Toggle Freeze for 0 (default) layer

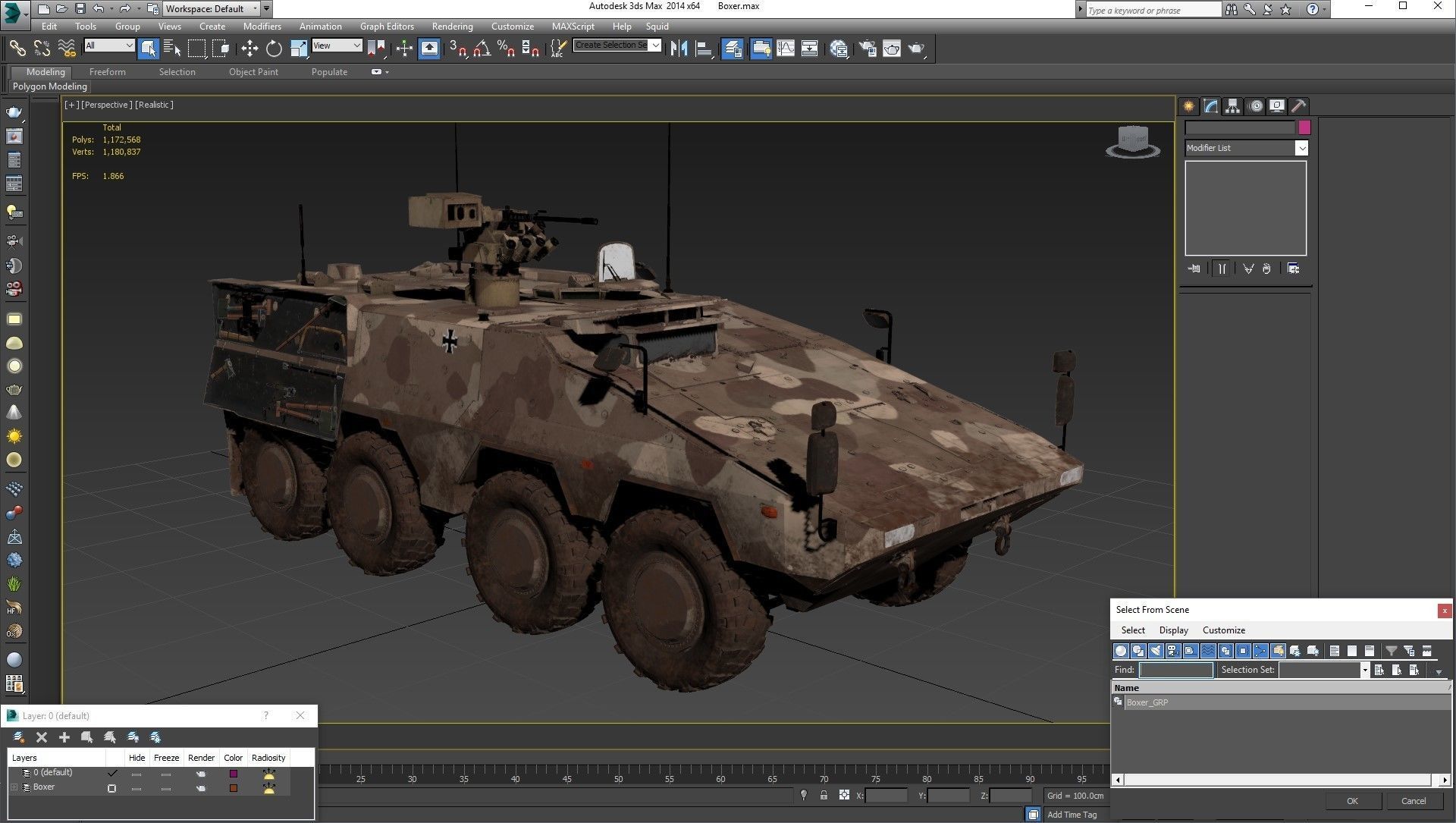click(x=166, y=774)
